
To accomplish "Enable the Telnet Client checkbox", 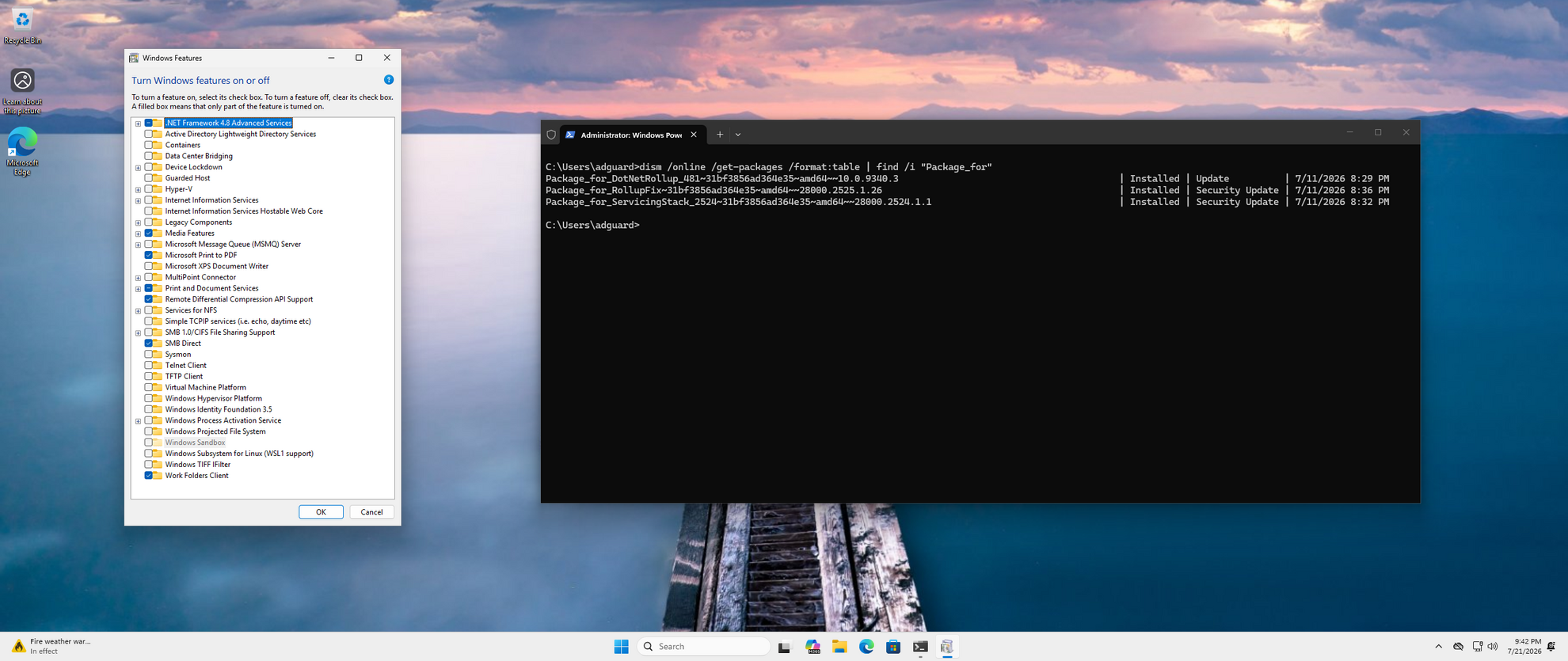I will [x=149, y=366].
